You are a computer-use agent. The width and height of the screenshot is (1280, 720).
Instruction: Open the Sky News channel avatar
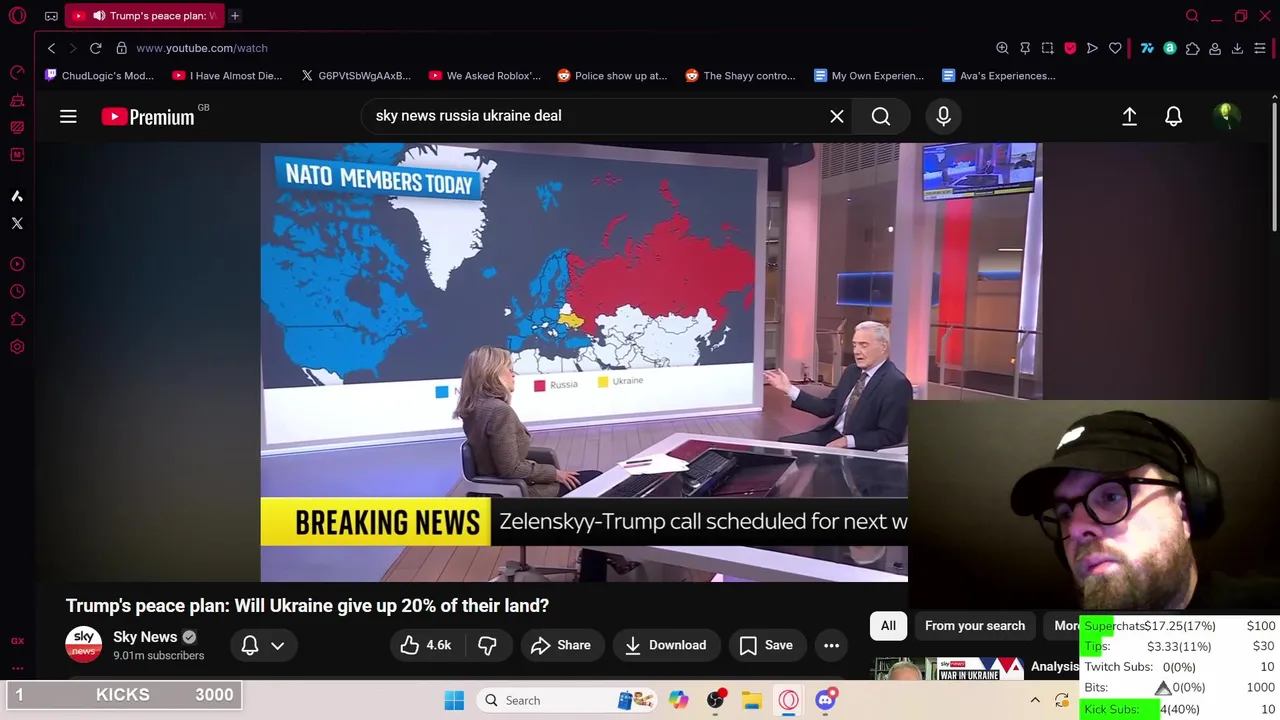pos(84,645)
